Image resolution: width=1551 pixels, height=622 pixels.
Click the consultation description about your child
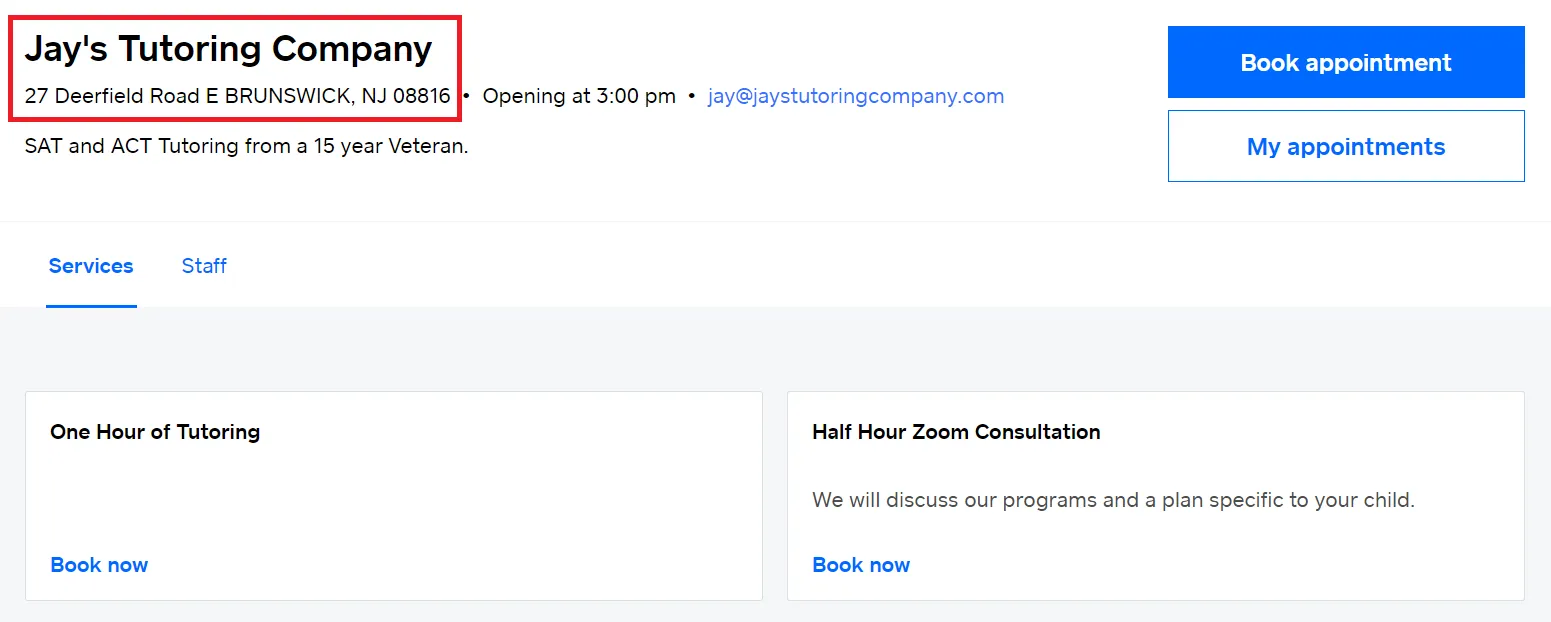(x=1113, y=500)
